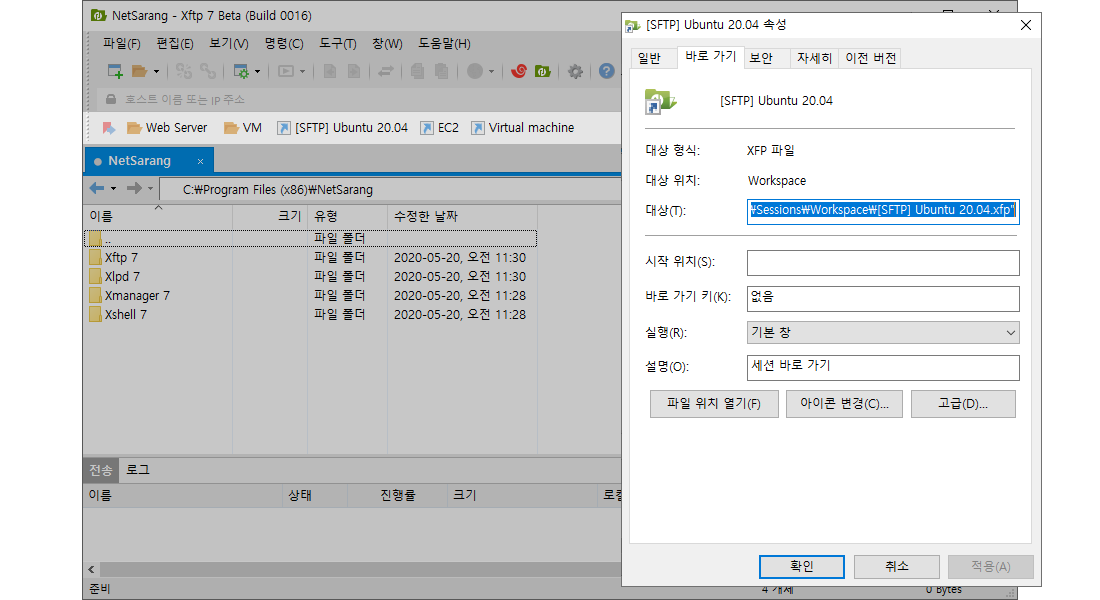The image size is (1100, 600).
Task: Open help with the blue question icon
Action: pos(607,71)
